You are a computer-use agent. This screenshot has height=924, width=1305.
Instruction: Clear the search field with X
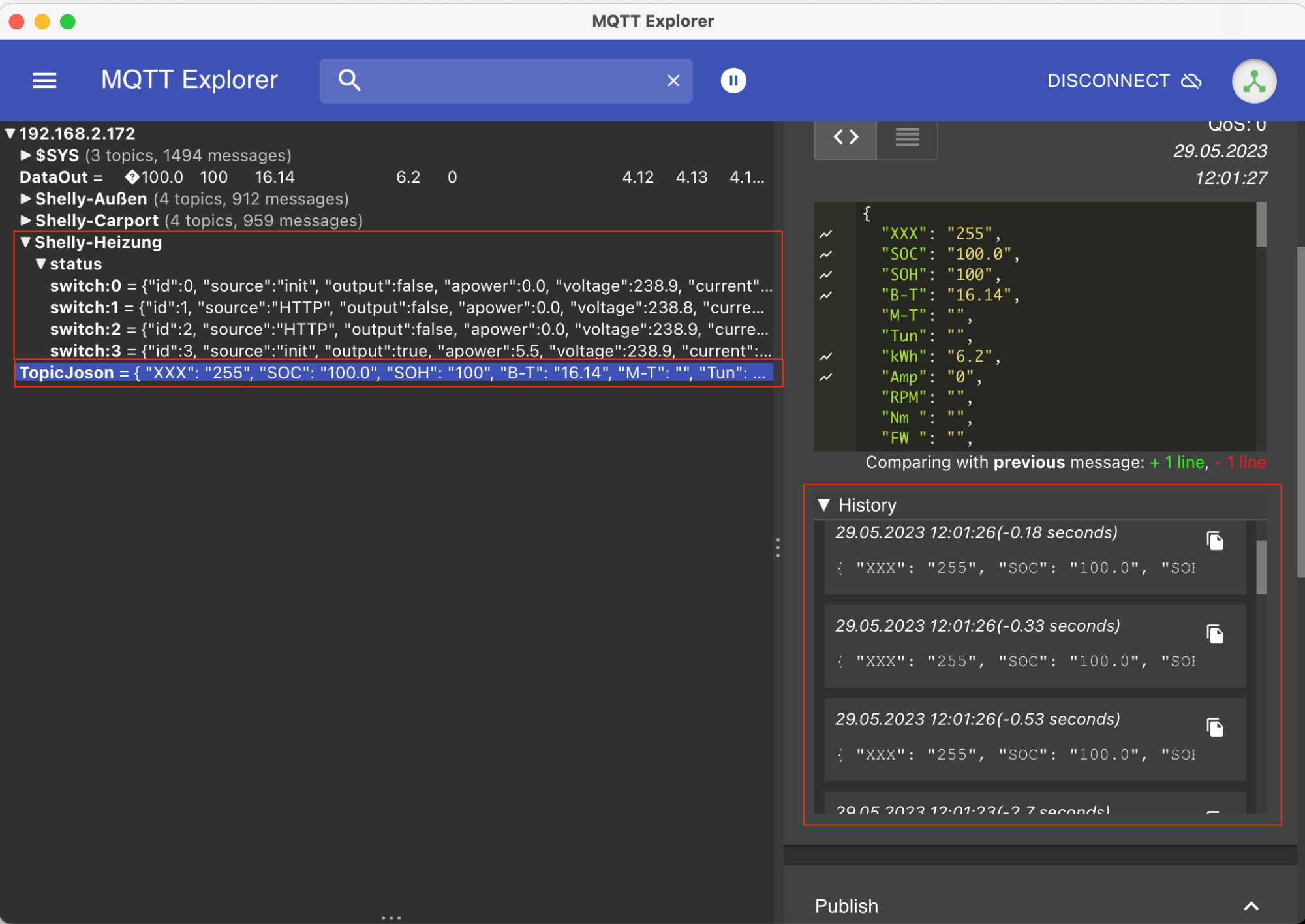pos(673,80)
